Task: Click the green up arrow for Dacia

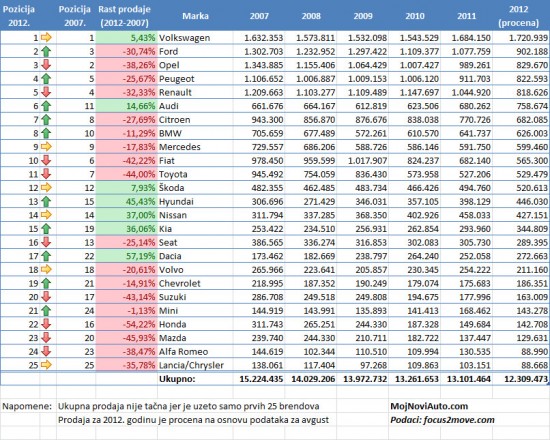Action: (46, 256)
